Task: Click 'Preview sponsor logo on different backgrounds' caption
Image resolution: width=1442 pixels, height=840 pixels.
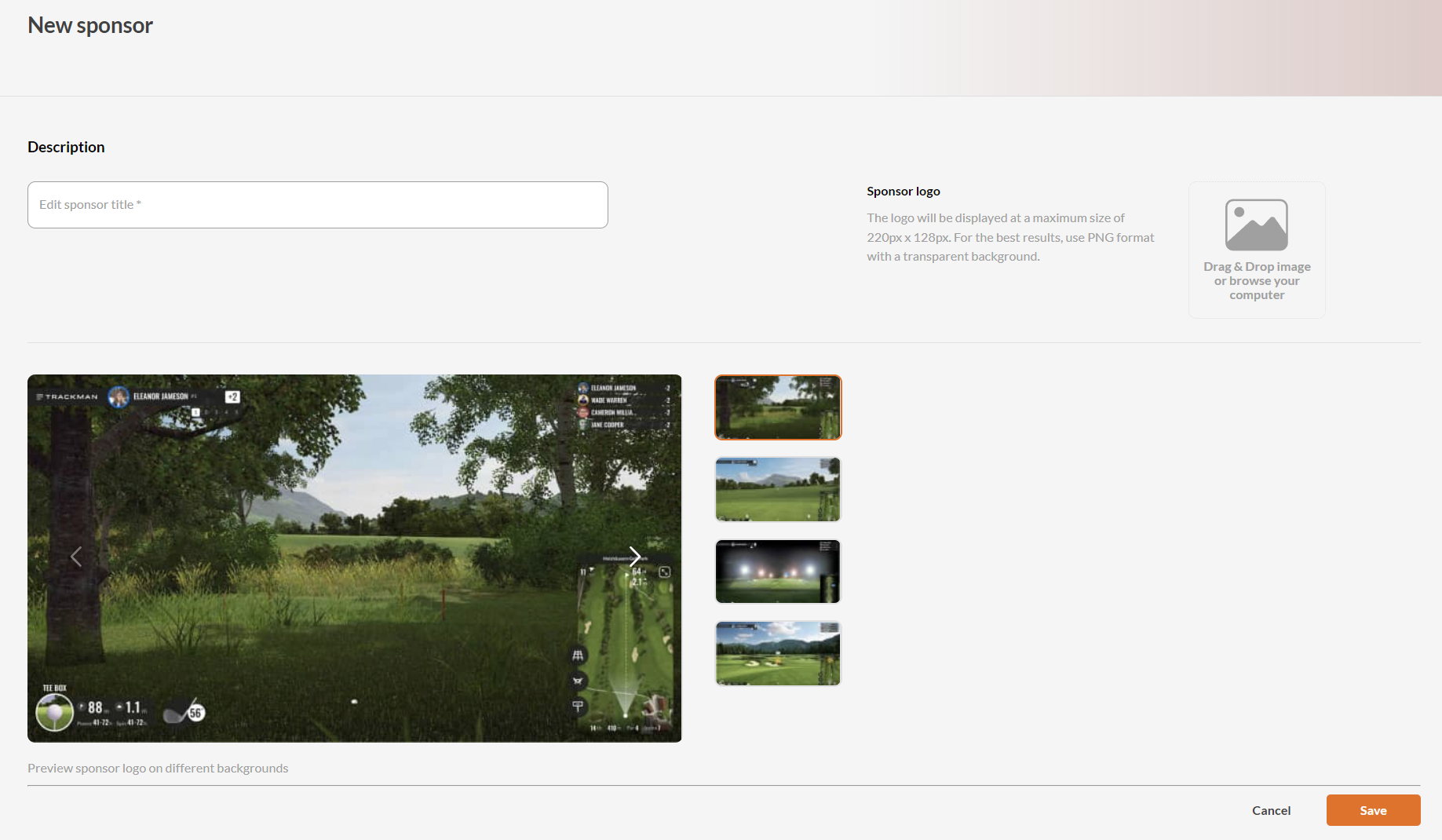Action: [x=158, y=768]
